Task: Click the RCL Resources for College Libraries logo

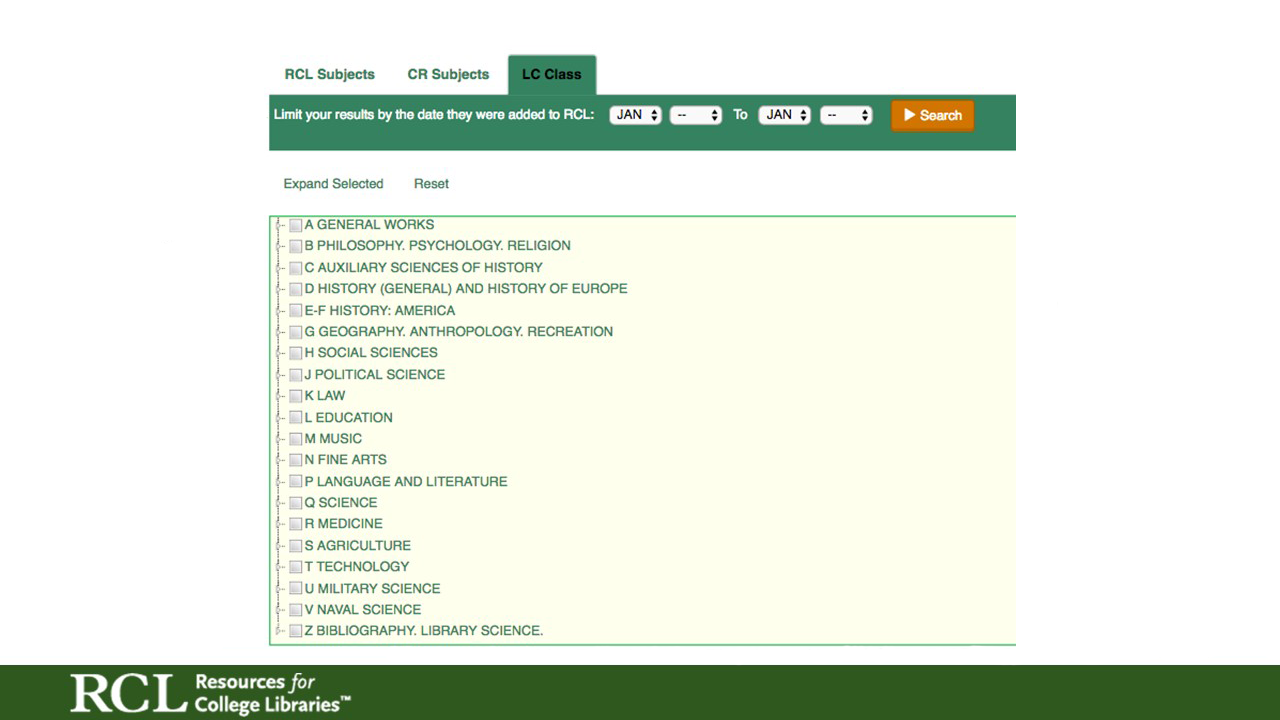Action: [x=210, y=693]
